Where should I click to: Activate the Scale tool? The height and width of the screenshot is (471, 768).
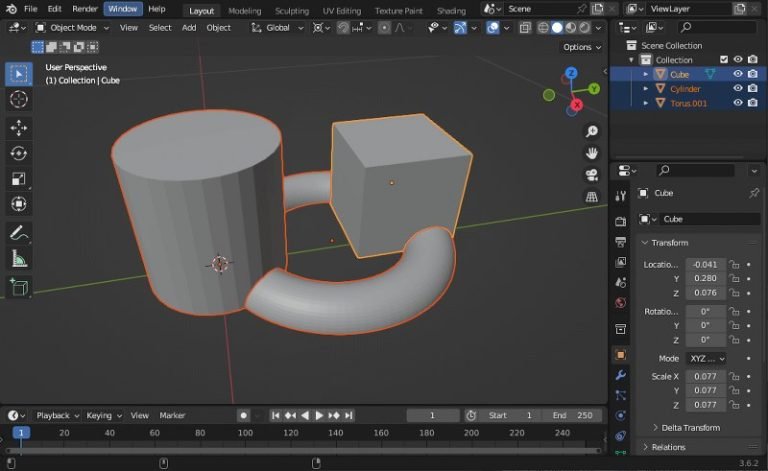19,179
